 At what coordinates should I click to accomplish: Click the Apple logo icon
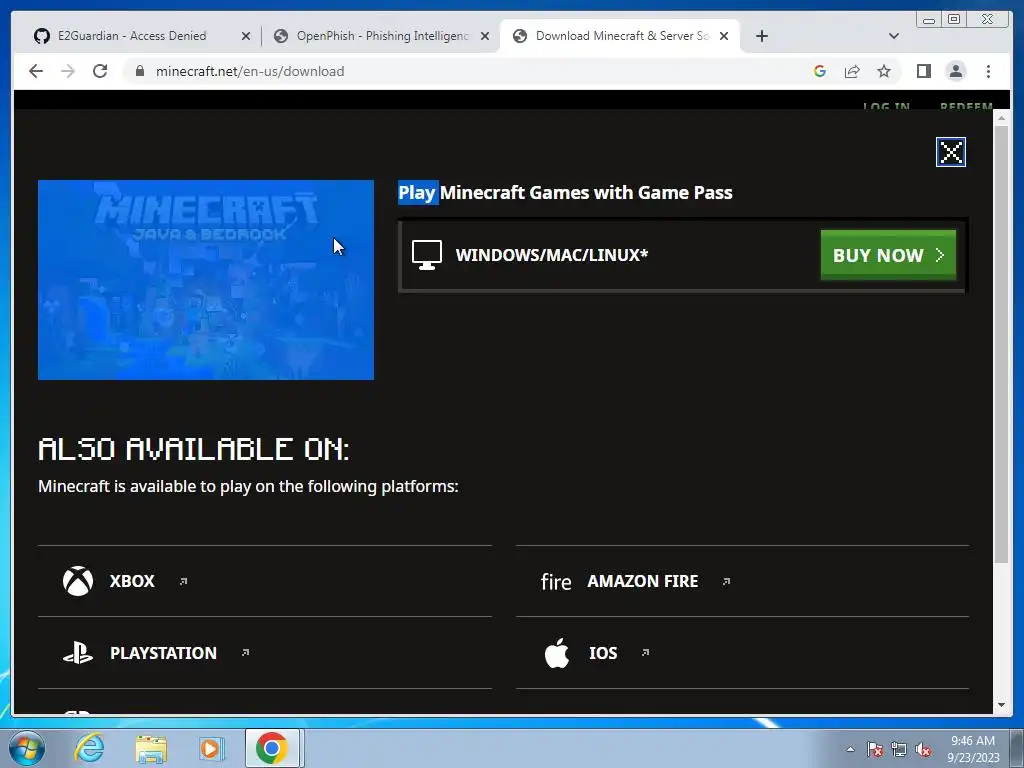(557, 653)
